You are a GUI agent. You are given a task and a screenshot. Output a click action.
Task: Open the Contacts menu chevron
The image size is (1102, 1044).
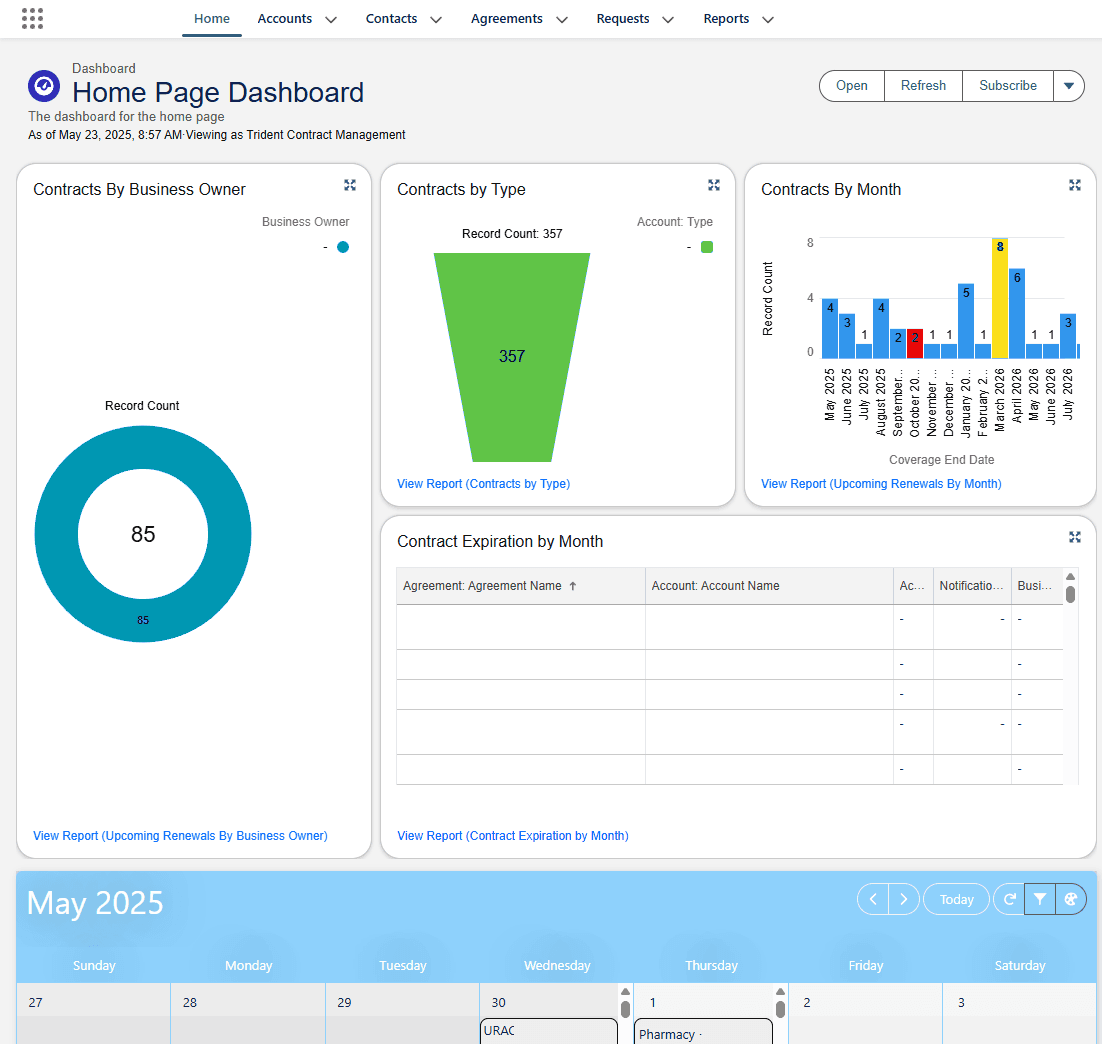(x=436, y=20)
